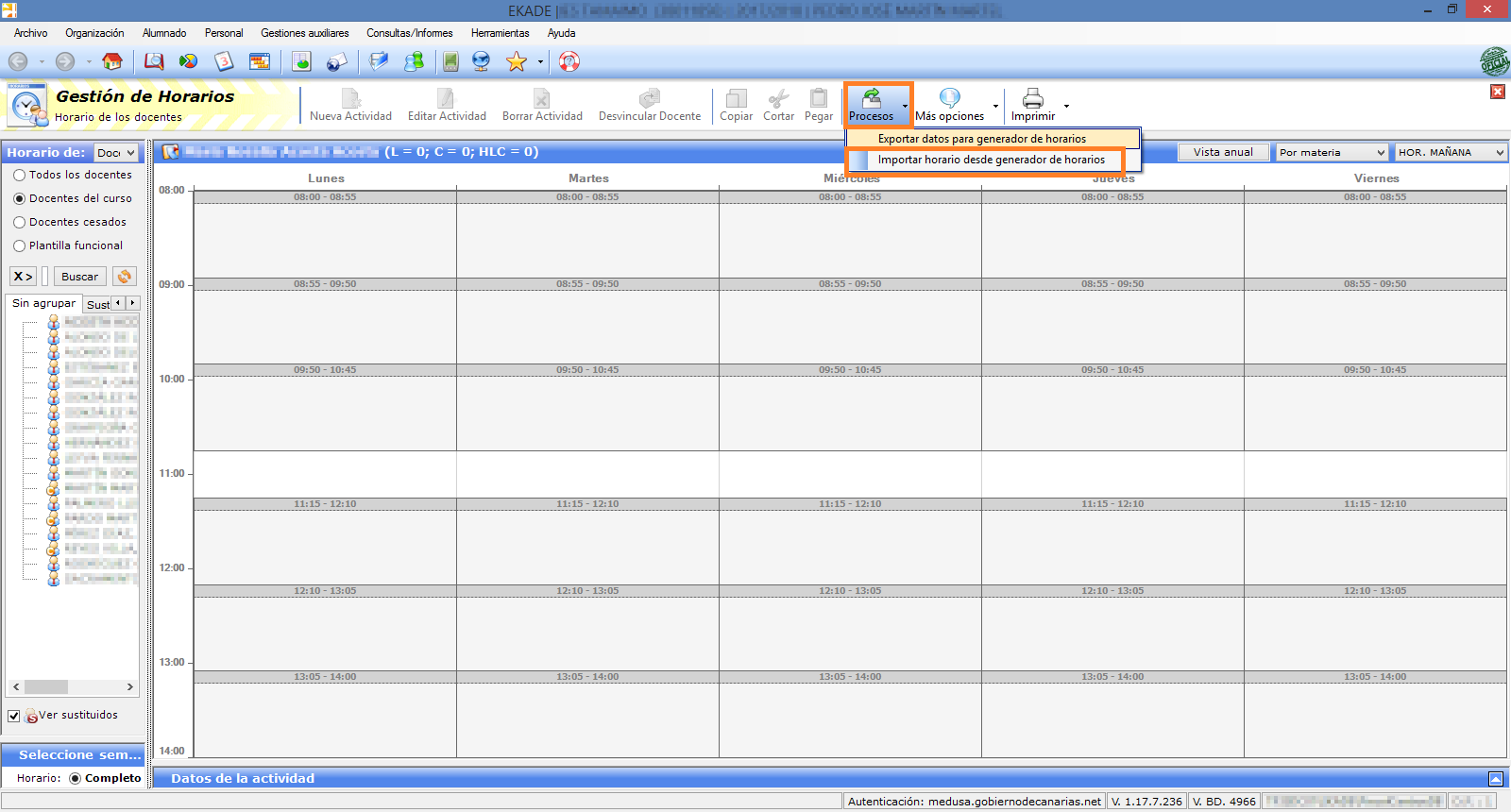Open the favorites star dropdown arrow
Image resolution: width=1511 pixels, height=812 pixels.
pos(540,62)
